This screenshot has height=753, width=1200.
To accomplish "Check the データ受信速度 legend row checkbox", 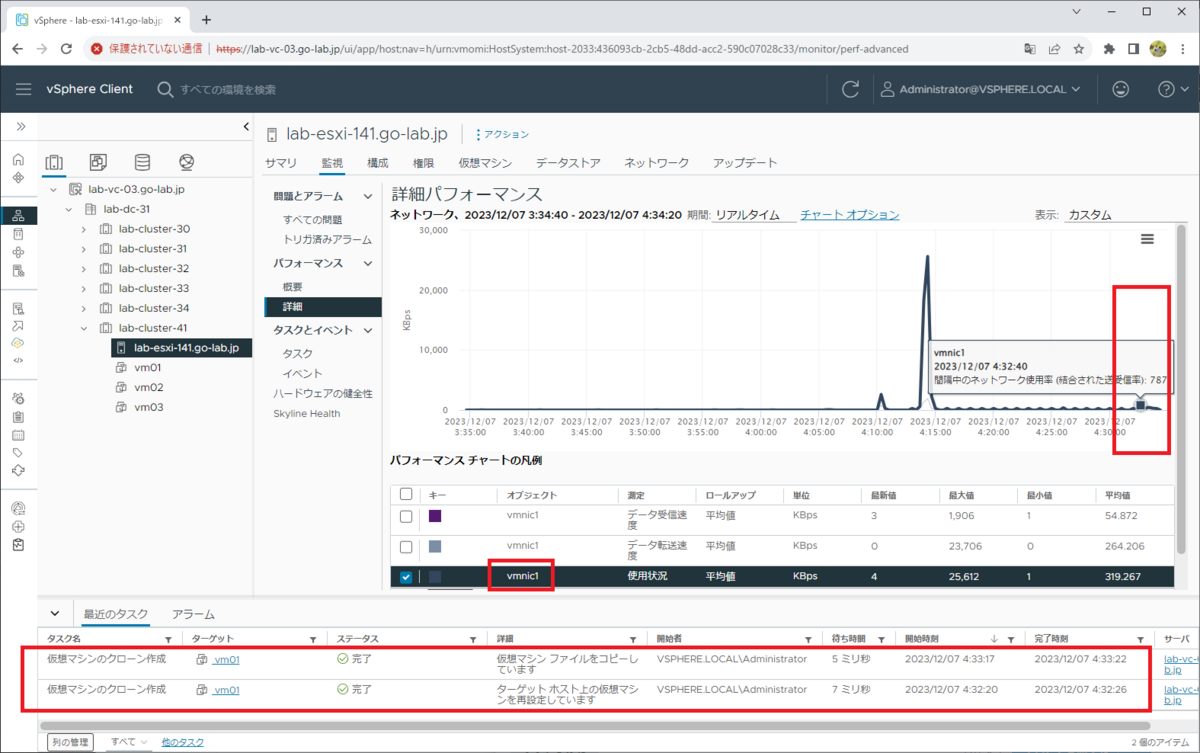I will [406, 516].
